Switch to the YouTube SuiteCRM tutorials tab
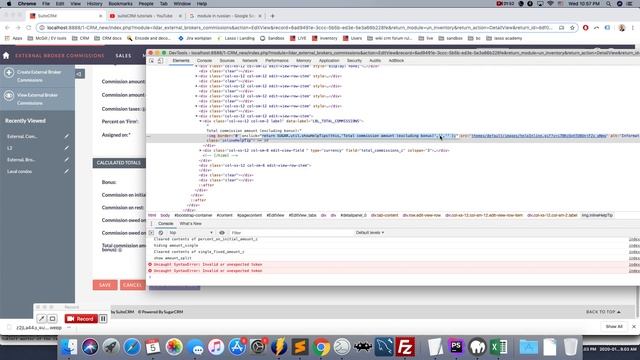 (145, 16)
